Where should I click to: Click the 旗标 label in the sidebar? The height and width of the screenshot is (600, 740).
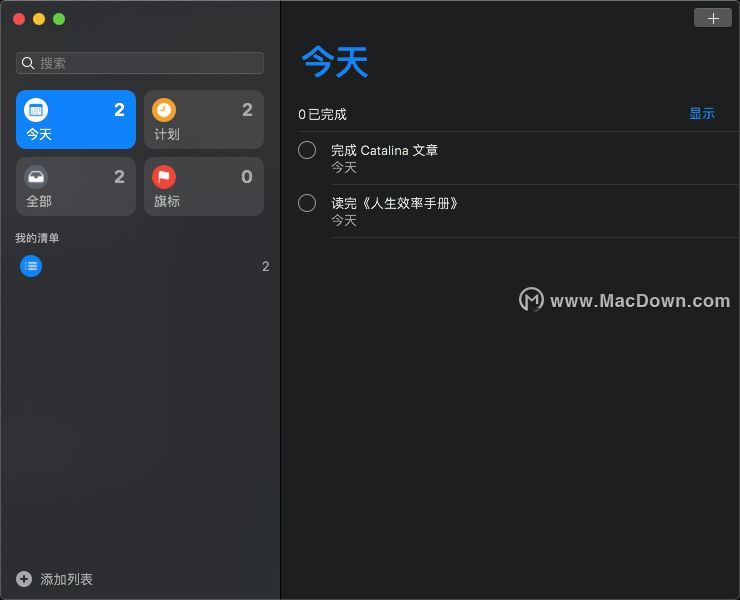coord(167,202)
